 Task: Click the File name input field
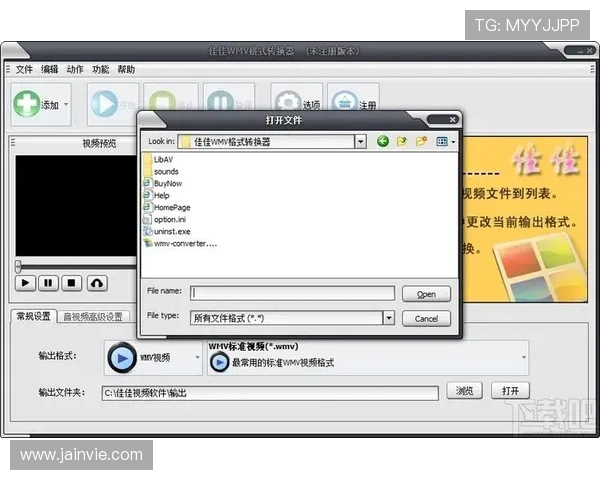coord(292,293)
